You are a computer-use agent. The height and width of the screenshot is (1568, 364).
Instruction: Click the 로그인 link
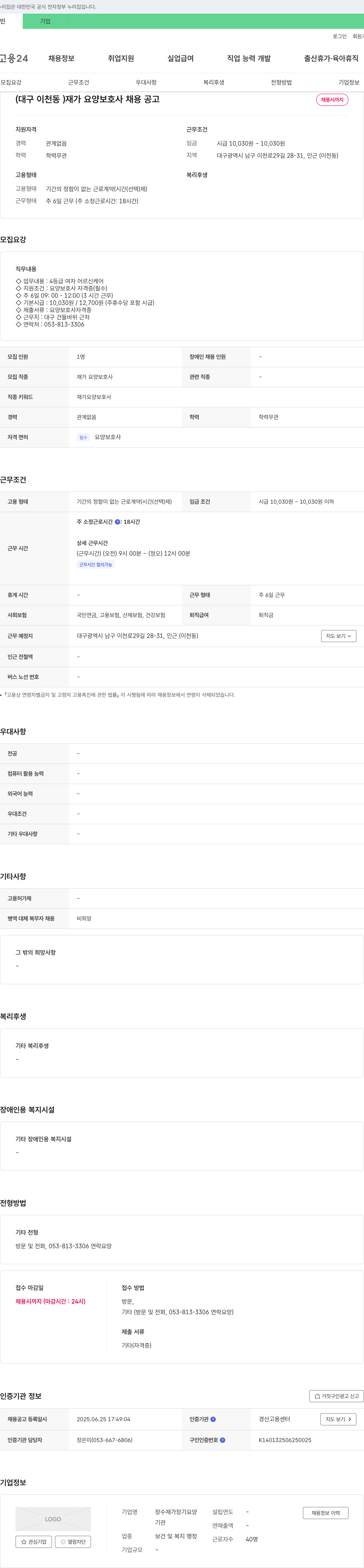pos(340,36)
